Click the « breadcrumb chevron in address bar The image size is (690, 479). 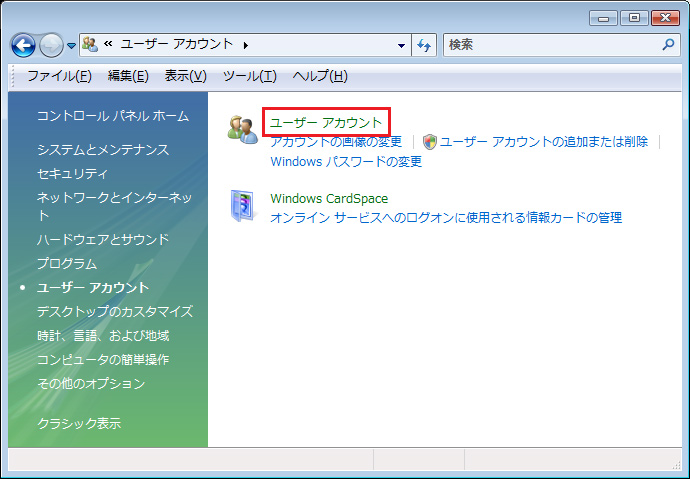108,44
